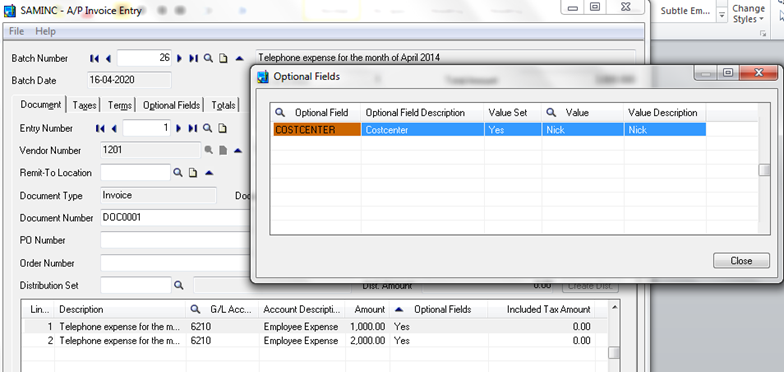
Task: Go to first entry number arrow
Action: [100, 128]
